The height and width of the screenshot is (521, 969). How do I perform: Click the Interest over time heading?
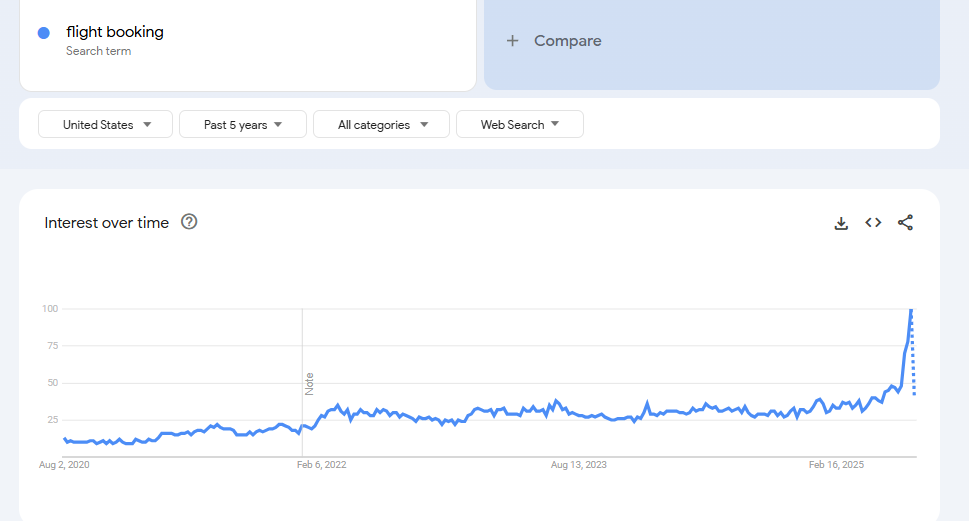(106, 222)
